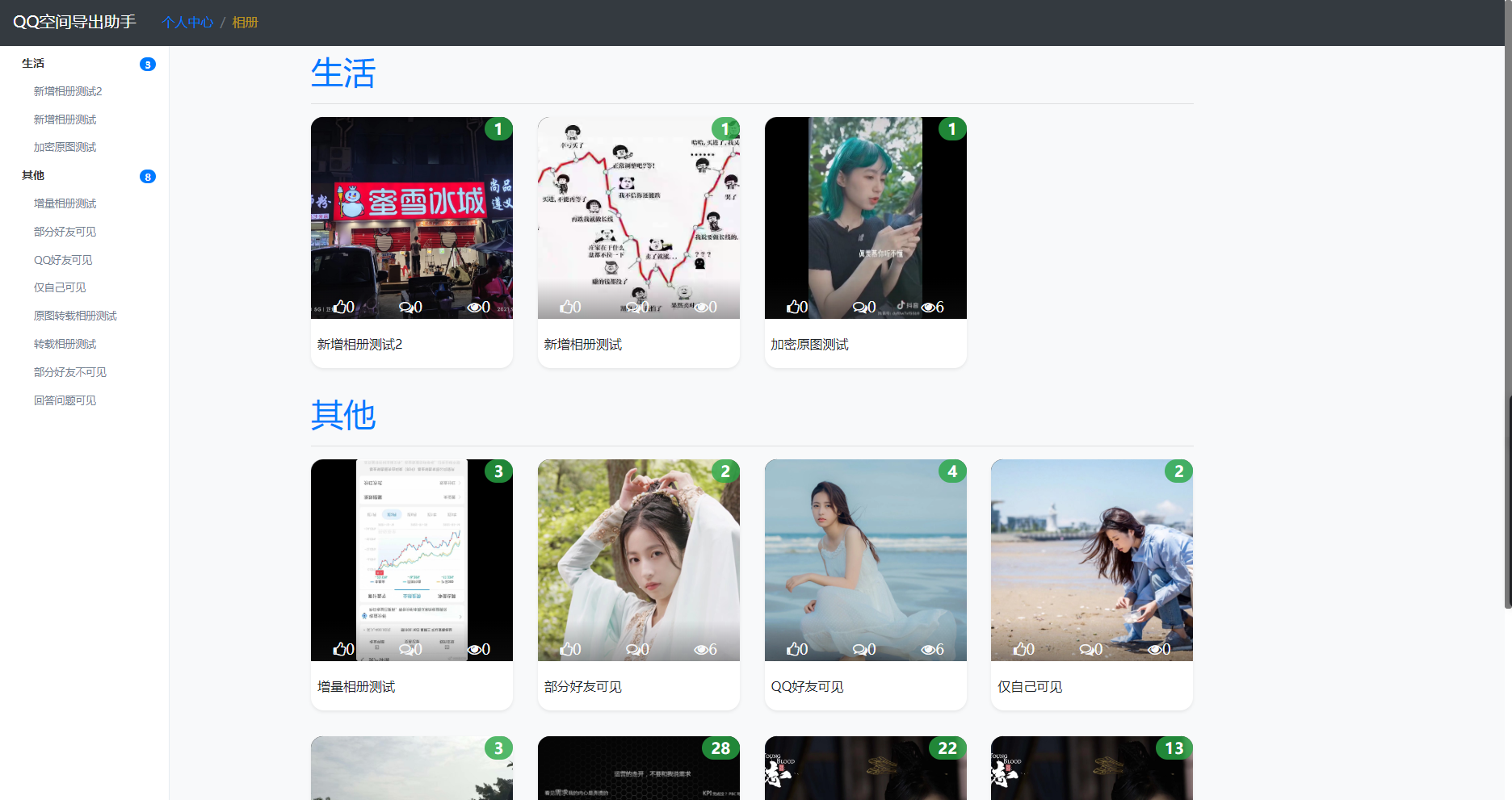1512x800 pixels.
Task: Click album title 仅自己可见 under cover
Action: 1030,687
